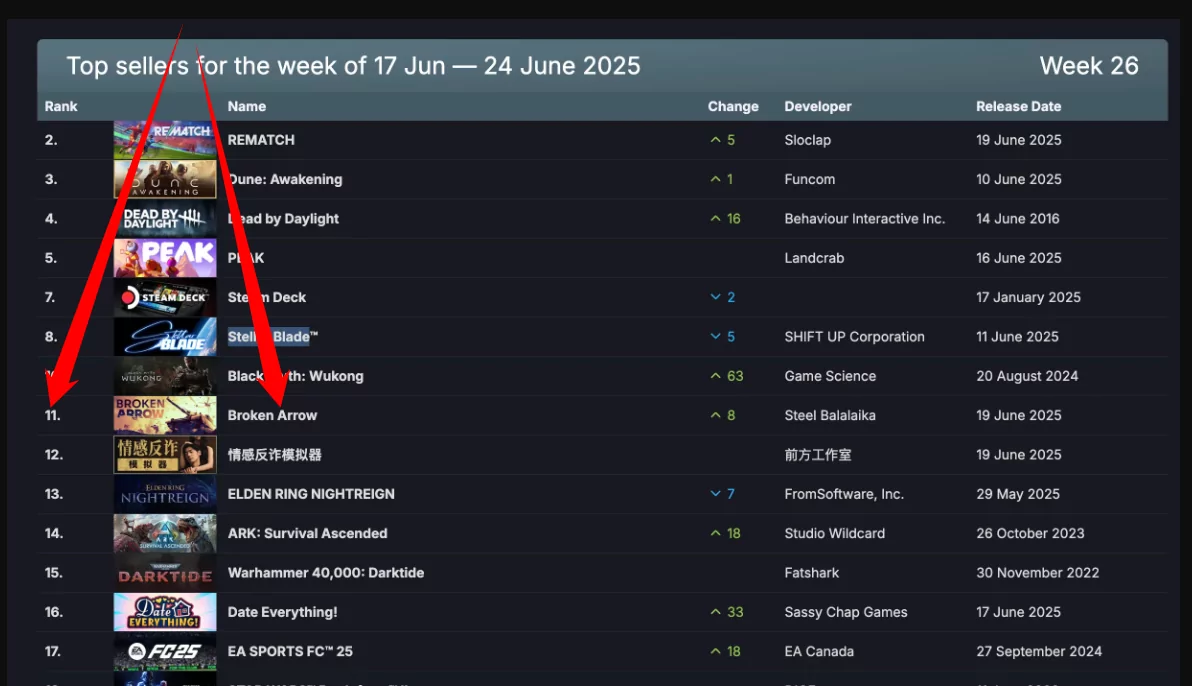
Task: Click the REMATCH game title
Action: [x=261, y=140]
